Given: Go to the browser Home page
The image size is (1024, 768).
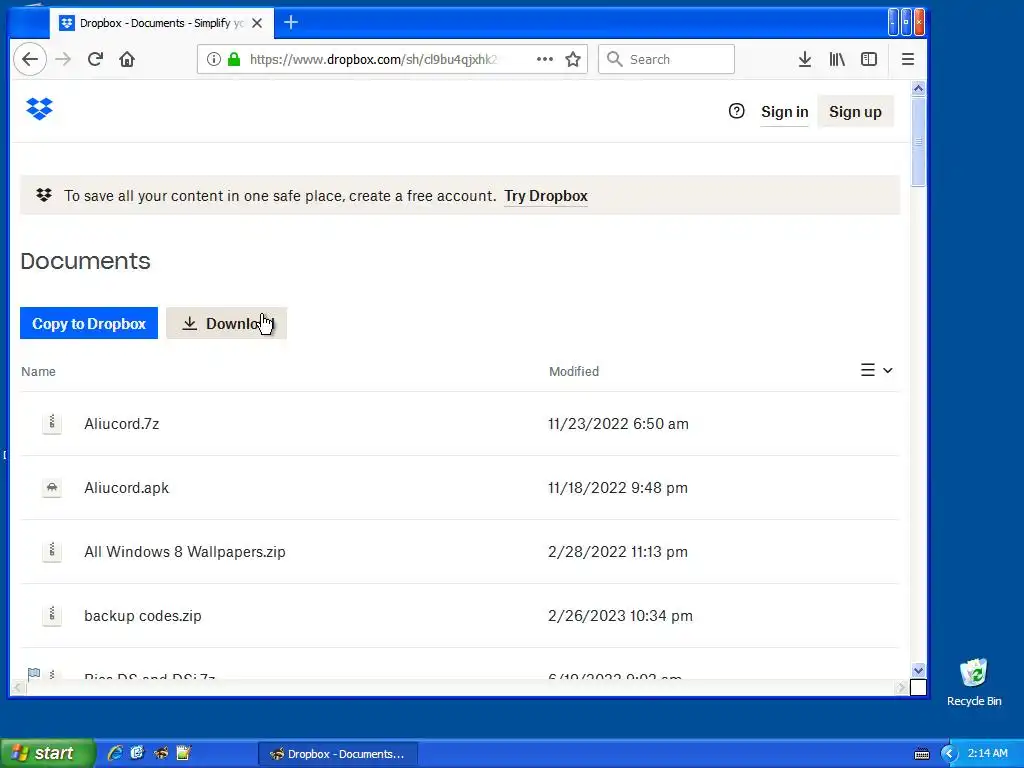Looking at the screenshot, I should pyautogui.click(x=127, y=59).
